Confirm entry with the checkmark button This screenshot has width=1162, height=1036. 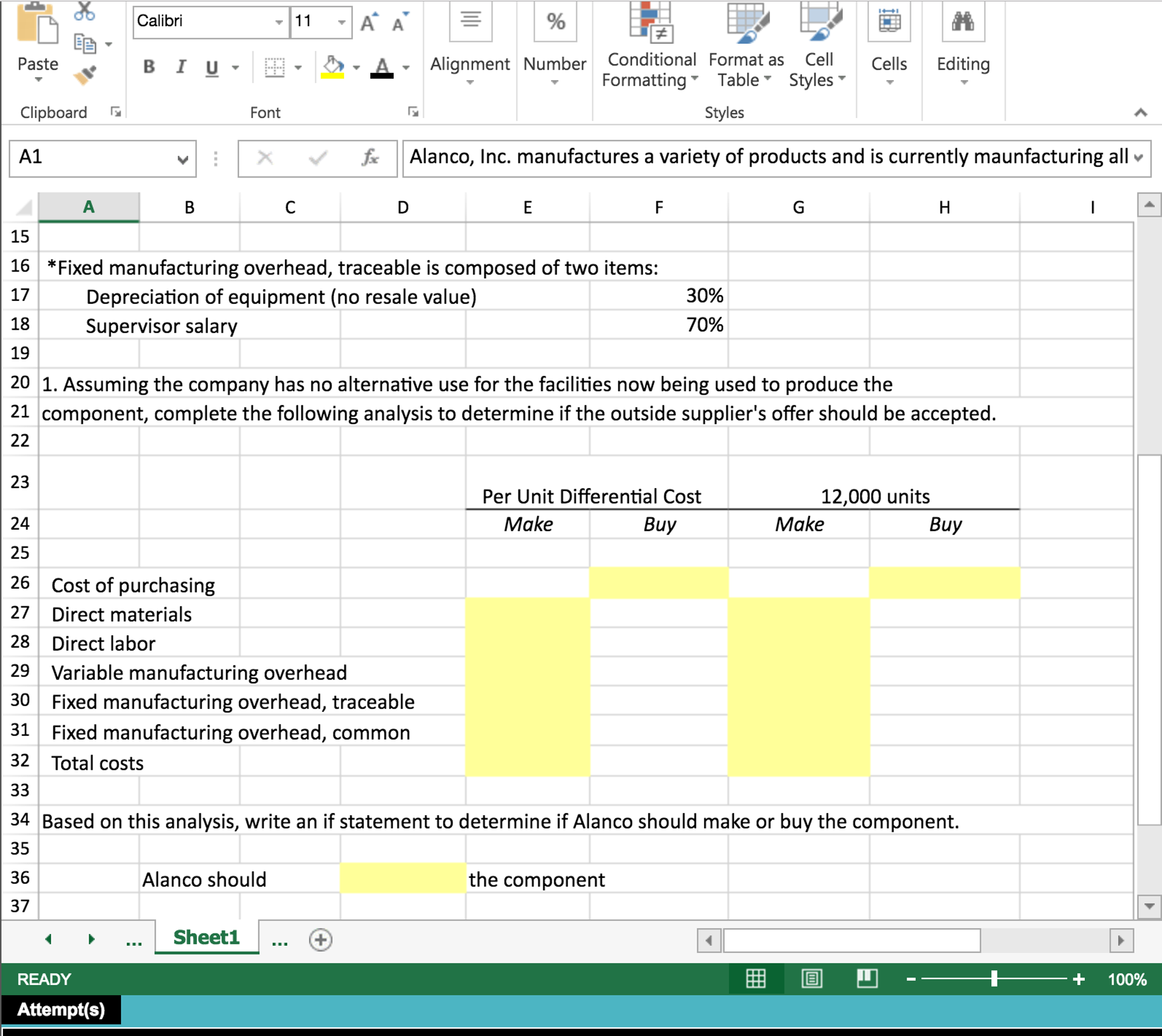click(x=317, y=158)
